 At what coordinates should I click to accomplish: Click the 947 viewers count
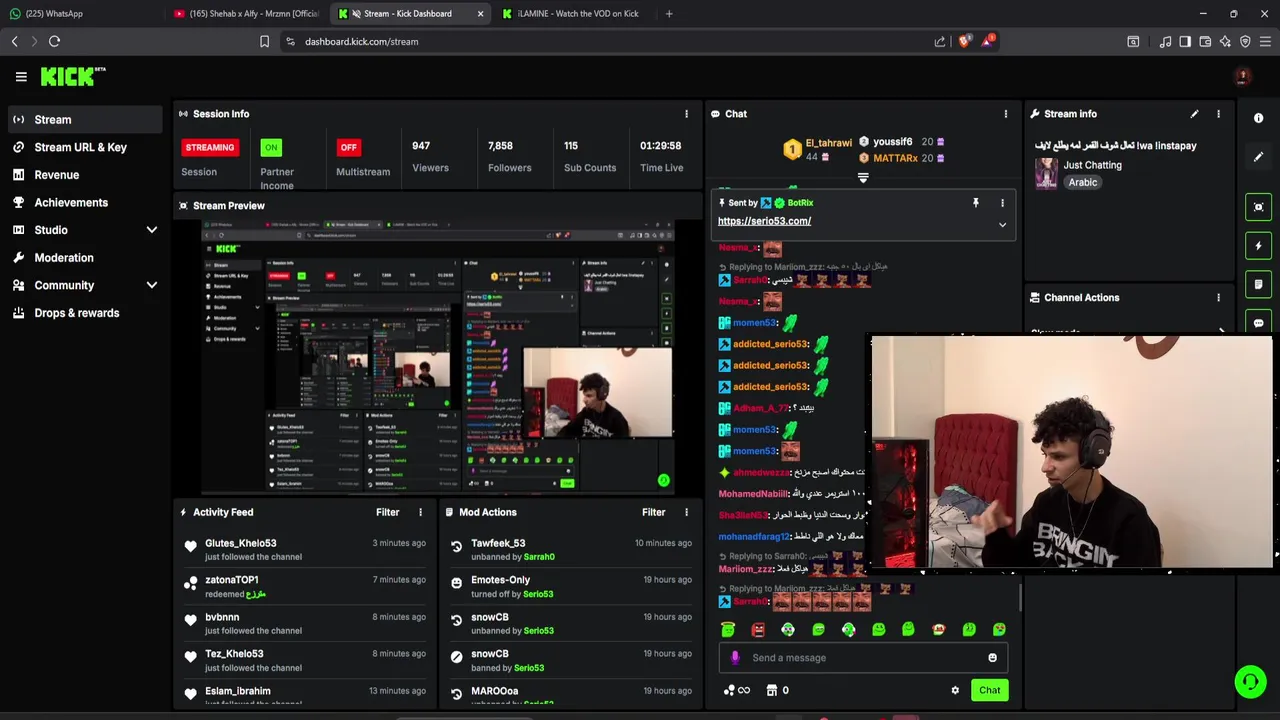tap(421, 146)
